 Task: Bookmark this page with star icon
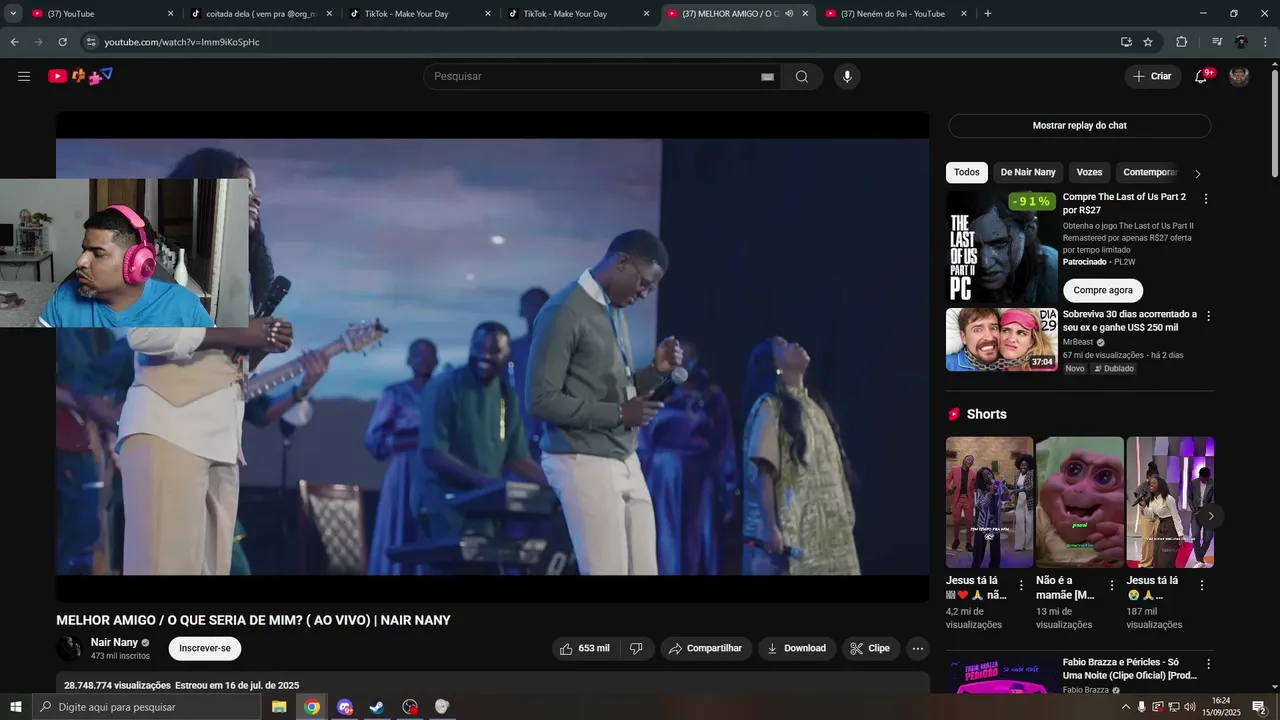[1148, 42]
